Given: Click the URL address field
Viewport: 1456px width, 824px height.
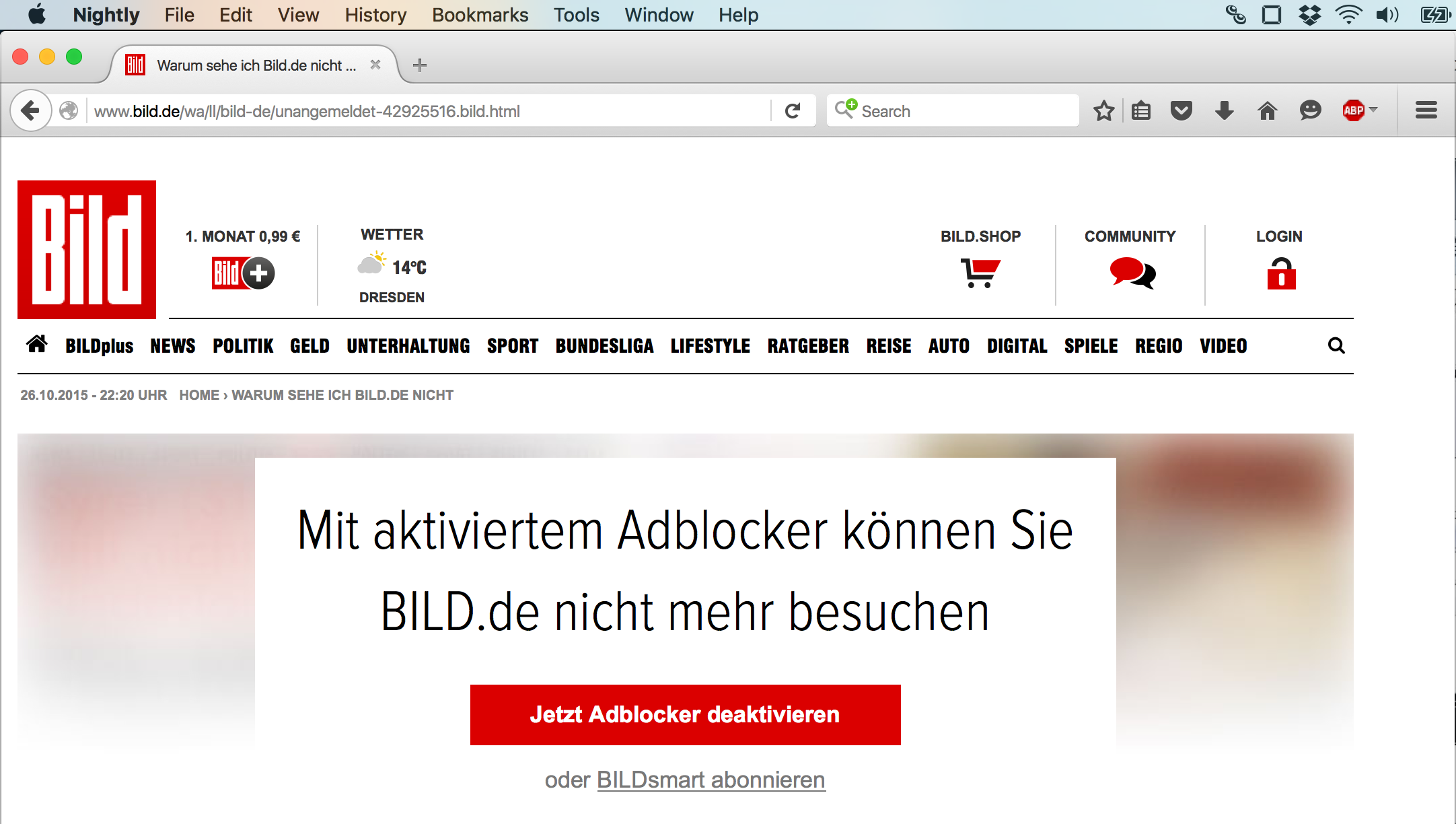Looking at the screenshot, I should 431,111.
